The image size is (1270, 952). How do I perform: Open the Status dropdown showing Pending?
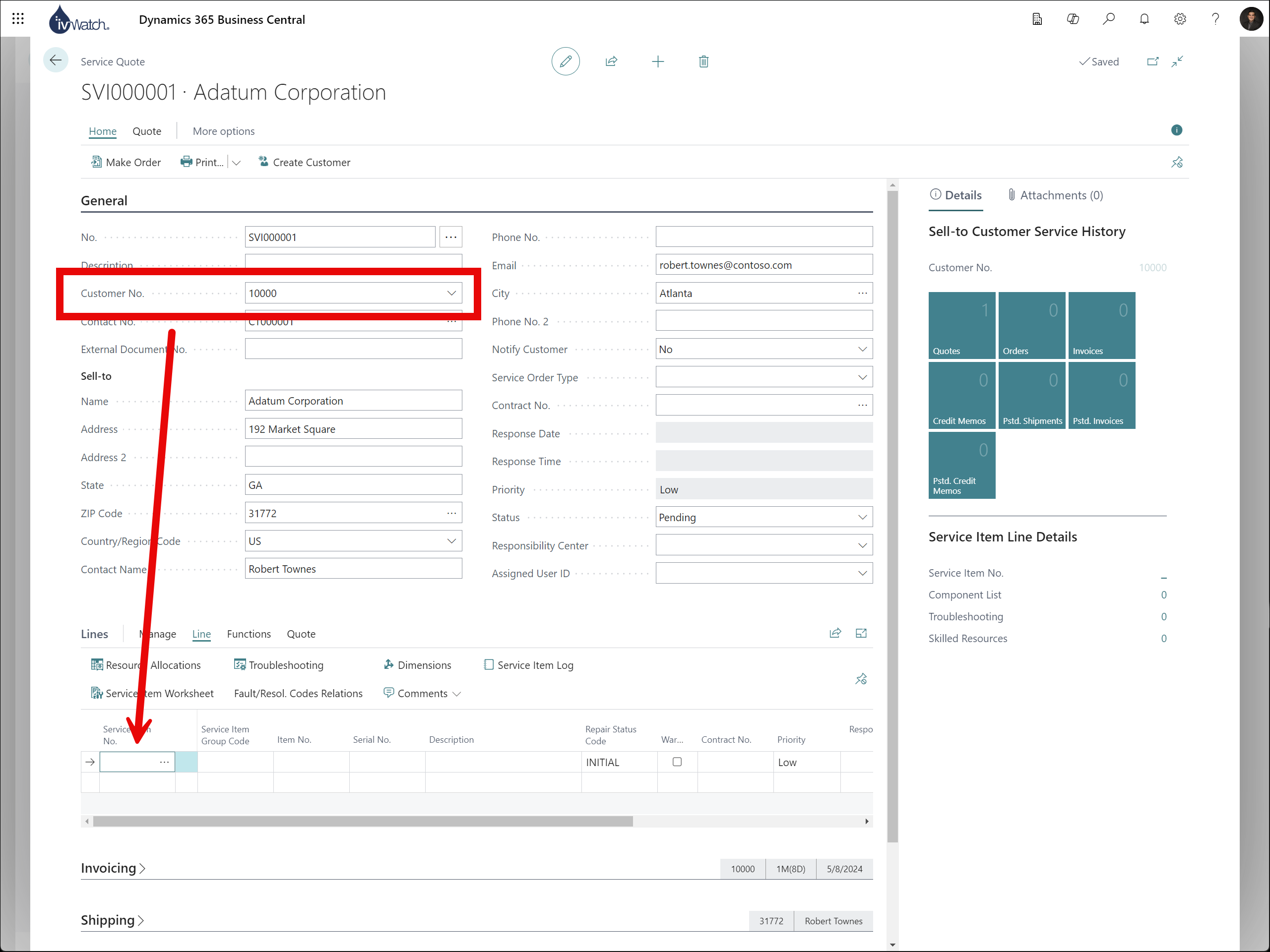[862, 517]
